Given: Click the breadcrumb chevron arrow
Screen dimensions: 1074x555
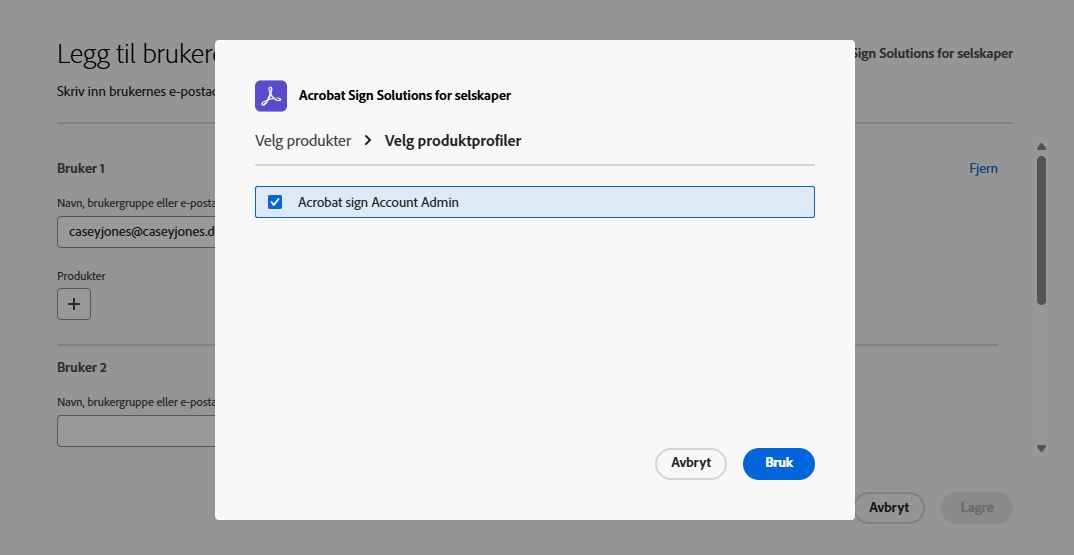Looking at the screenshot, I should [x=368, y=141].
